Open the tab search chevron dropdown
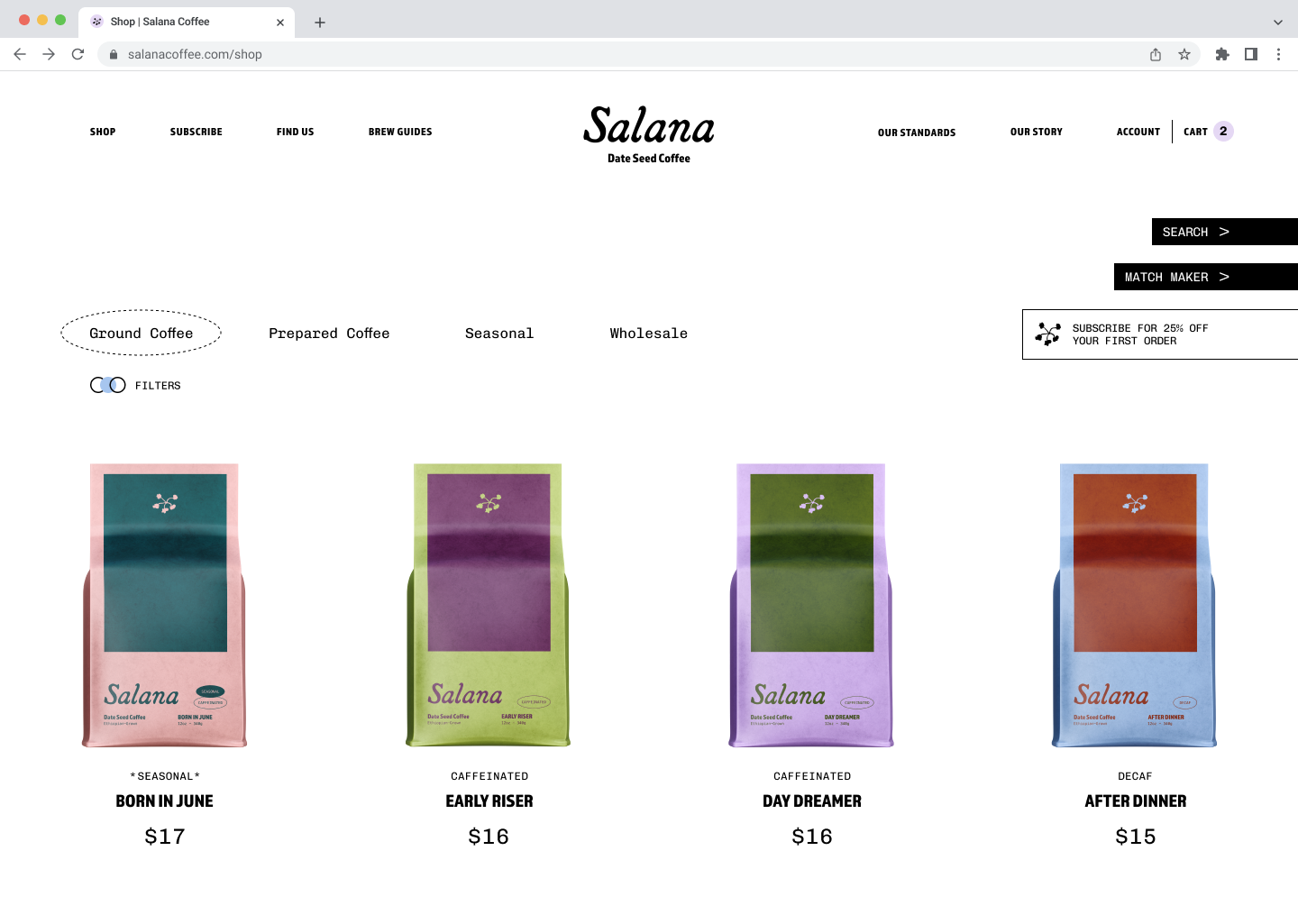1298x924 pixels. [1277, 22]
